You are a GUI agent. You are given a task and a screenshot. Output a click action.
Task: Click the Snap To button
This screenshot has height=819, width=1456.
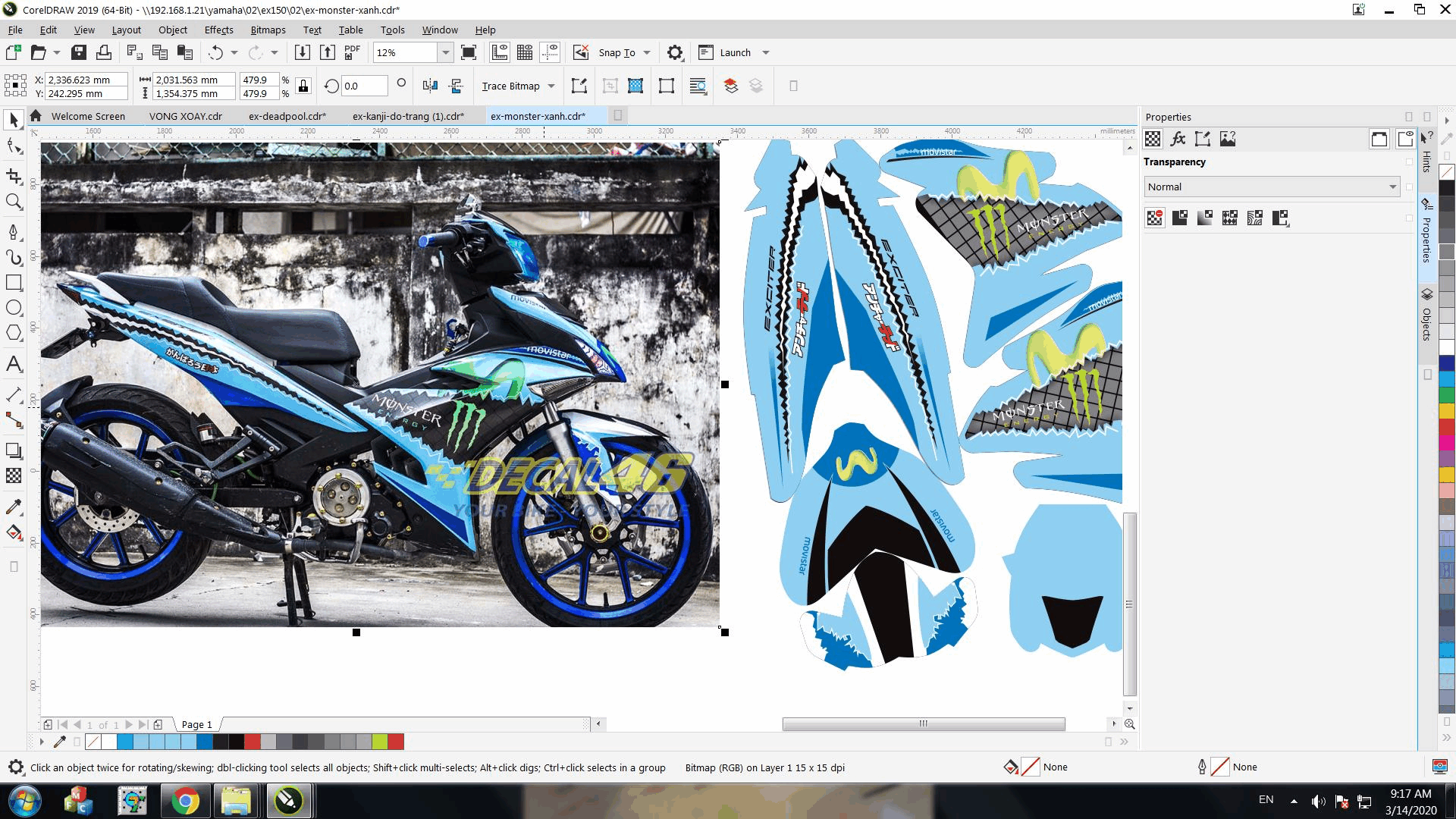[616, 52]
